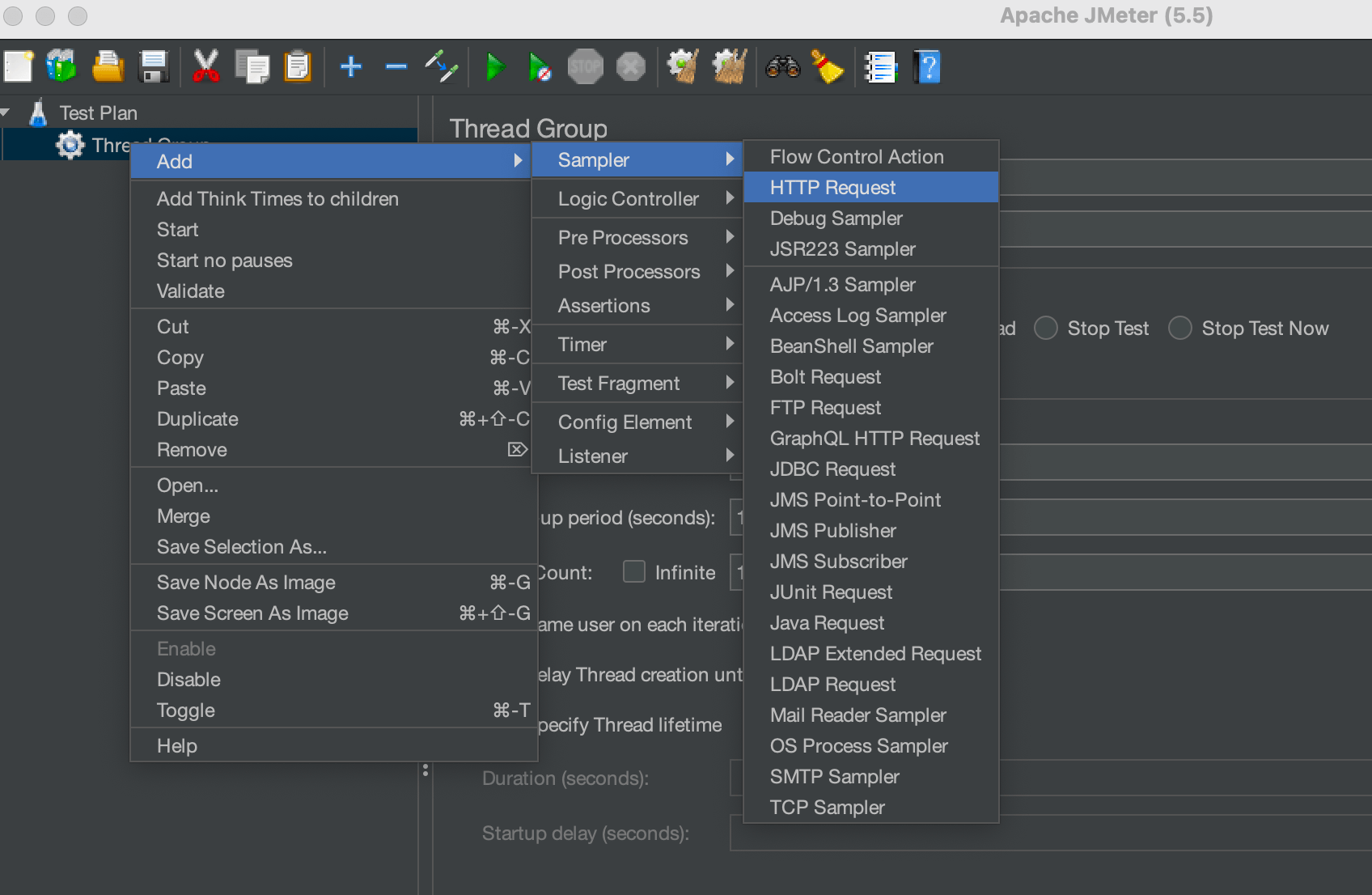Choose TCP Sampler from list
This screenshot has height=895, width=1372.
click(x=871, y=808)
